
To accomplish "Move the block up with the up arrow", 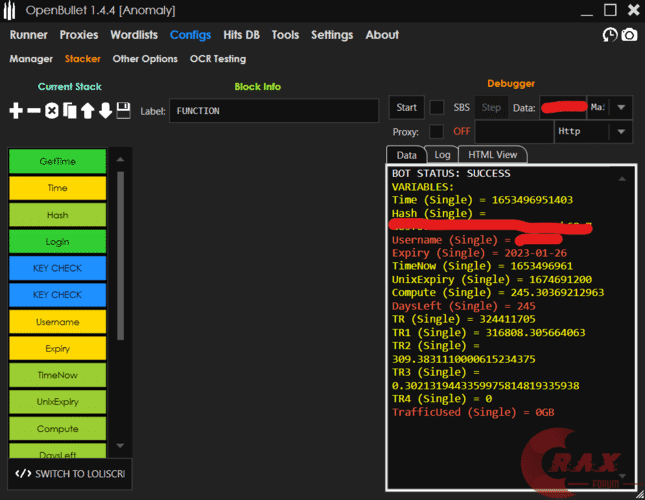I will click(87, 110).
